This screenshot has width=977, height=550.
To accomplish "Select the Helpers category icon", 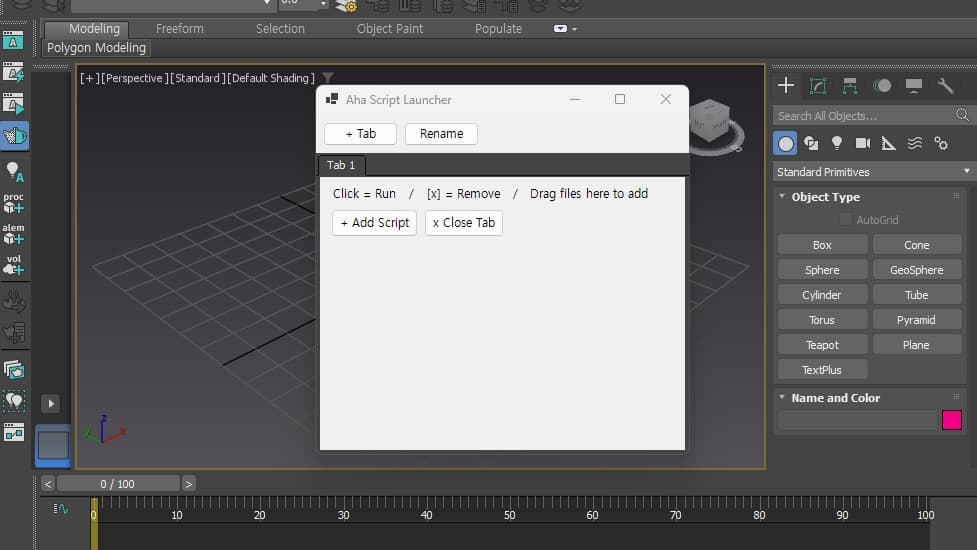I will tap(889, 144).
